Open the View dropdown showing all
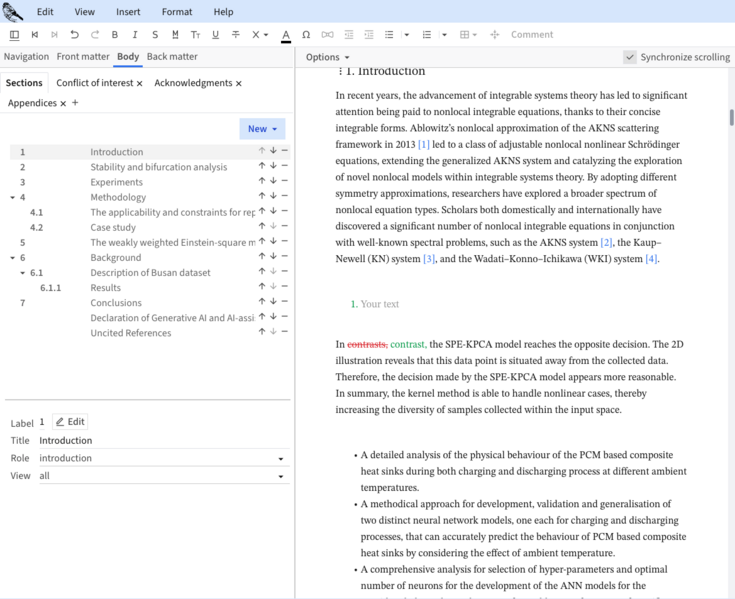The width and height of the screenshot is (735, 599). tap(164, 476)
